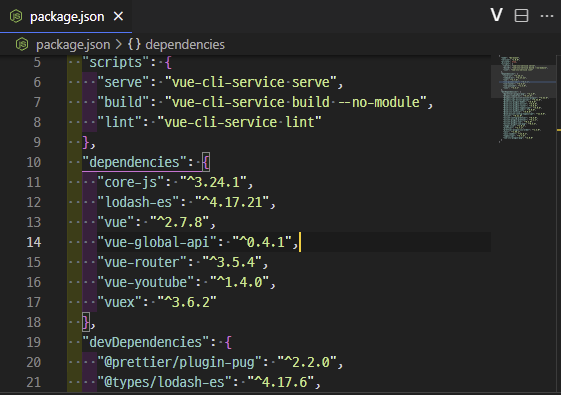The image size is (561, 395).
Task: Click "vue-cli-service serve" value
Action: pyautogui.click(x=251, y=83)
